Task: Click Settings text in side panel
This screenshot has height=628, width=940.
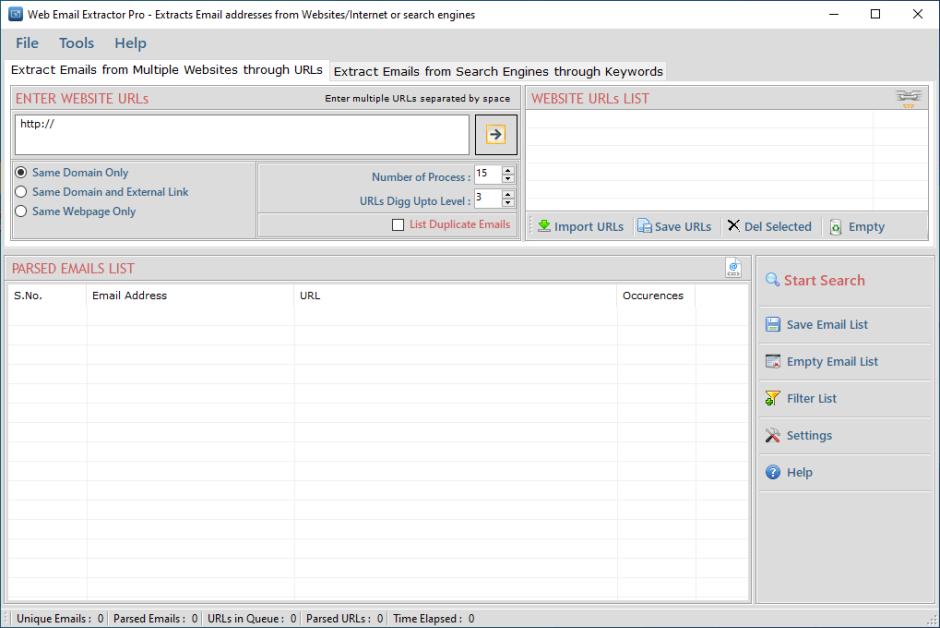Action: click(809, 436)
